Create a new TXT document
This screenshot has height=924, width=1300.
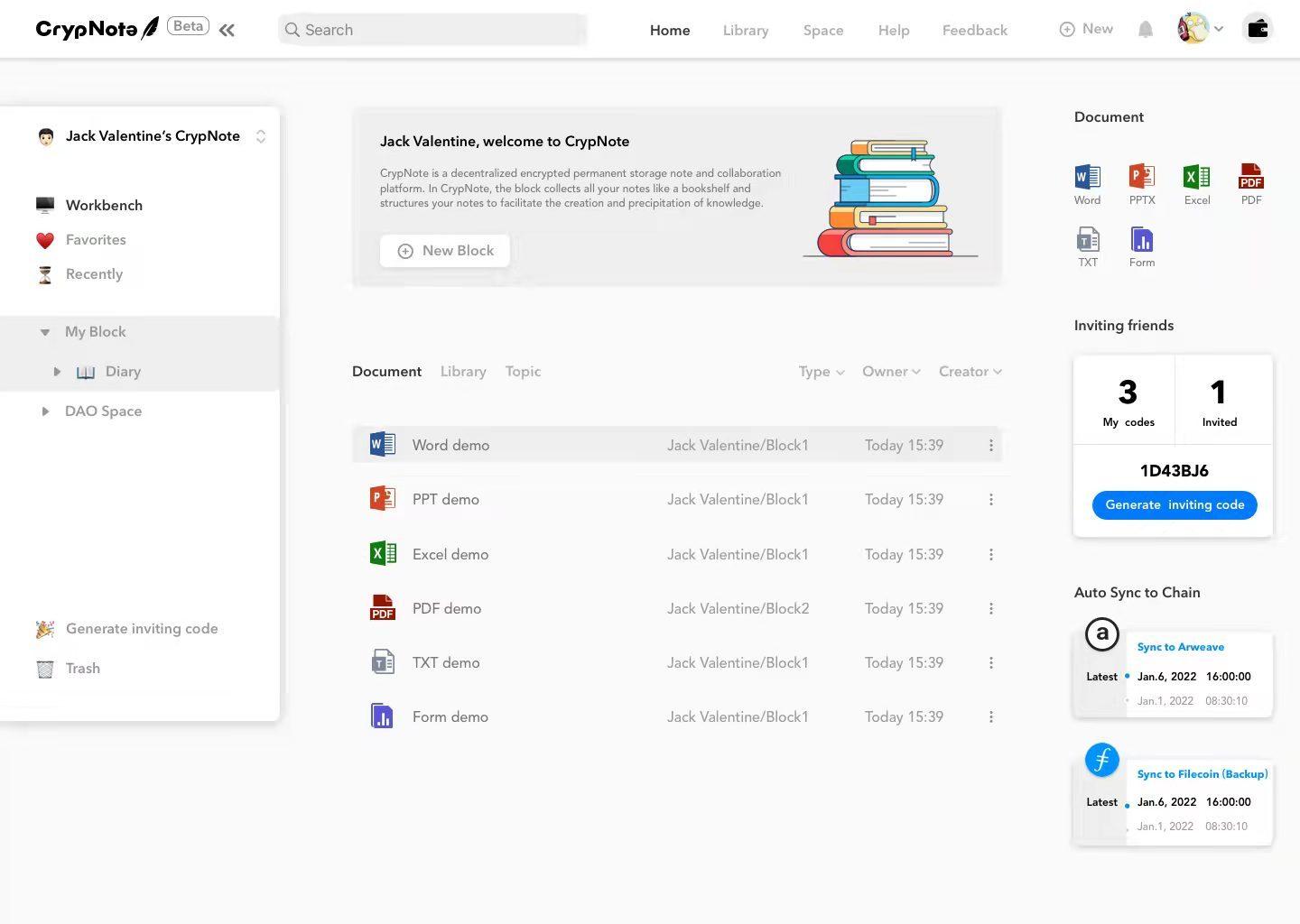click(x=1088, y=246)
